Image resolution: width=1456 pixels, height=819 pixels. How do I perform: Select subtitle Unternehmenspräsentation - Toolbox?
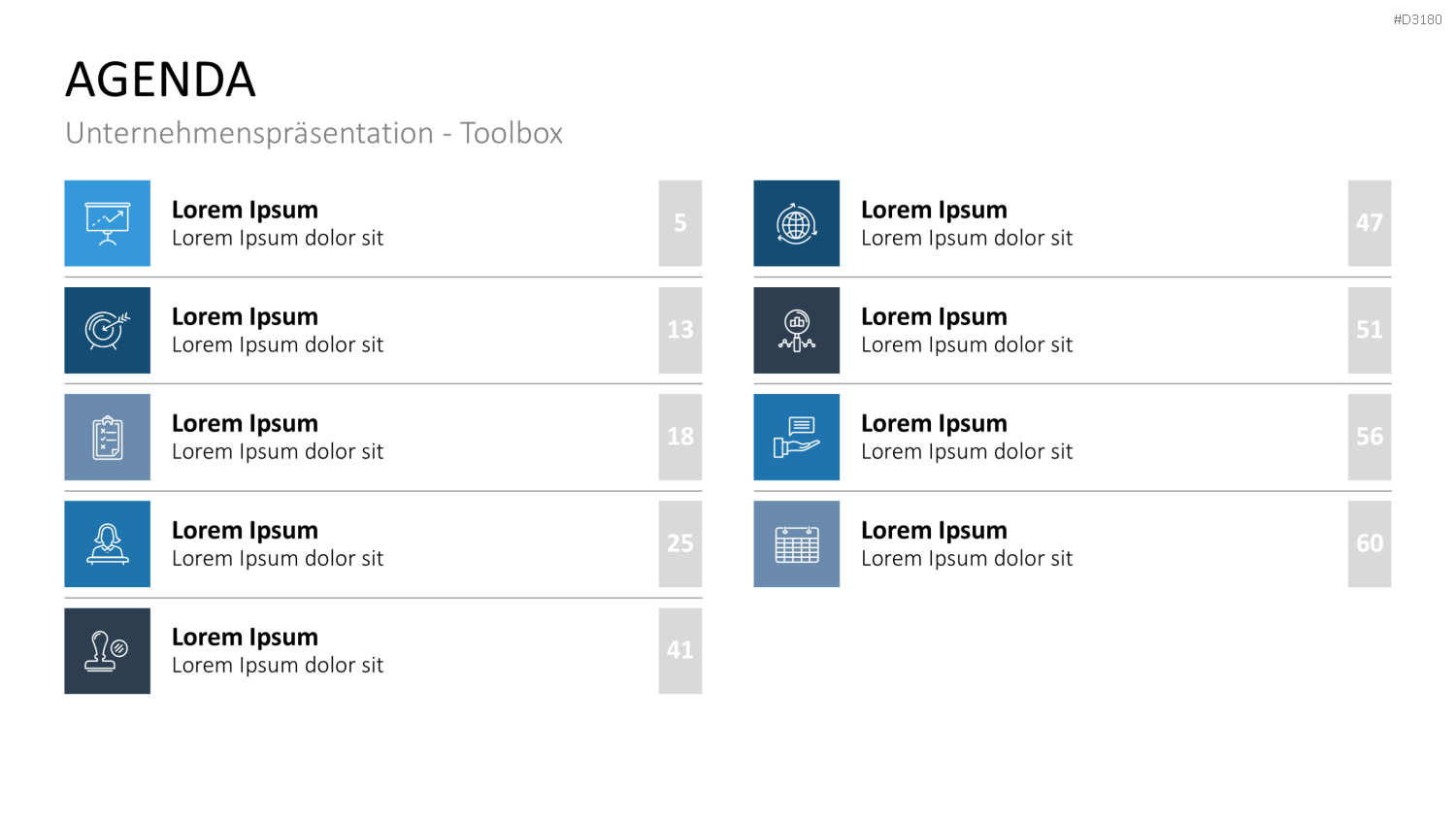[x=314, y=133]
